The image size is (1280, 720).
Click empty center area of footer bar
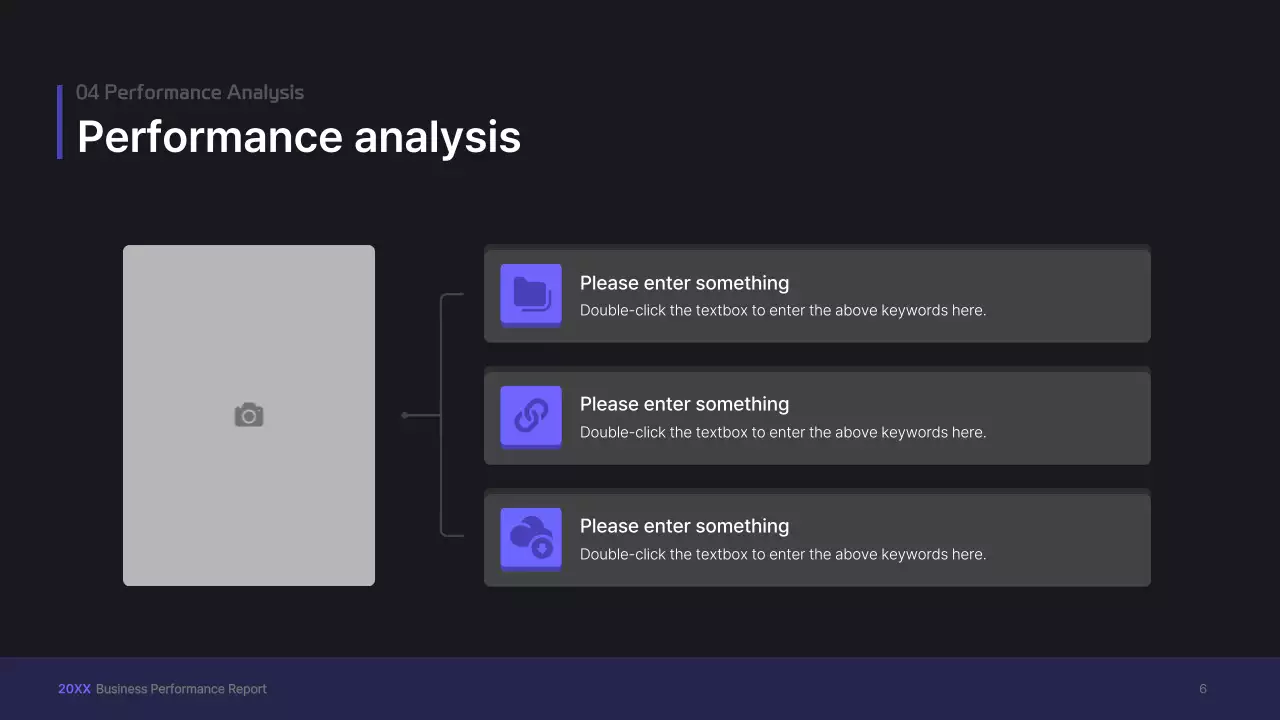pos(700,689)
